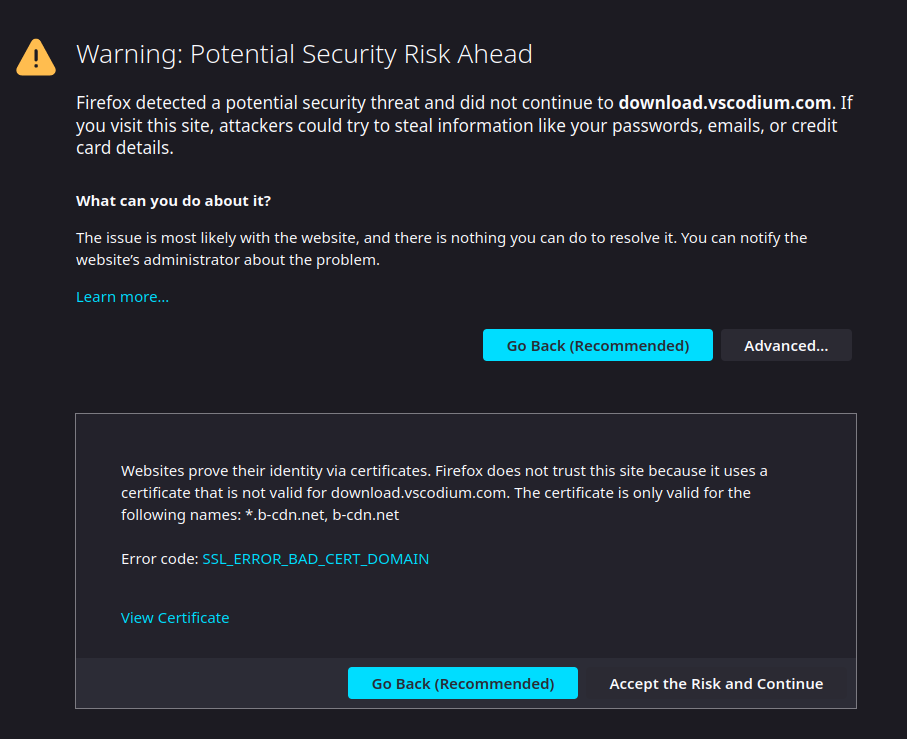Click the Advanced... button

(786, 345)
